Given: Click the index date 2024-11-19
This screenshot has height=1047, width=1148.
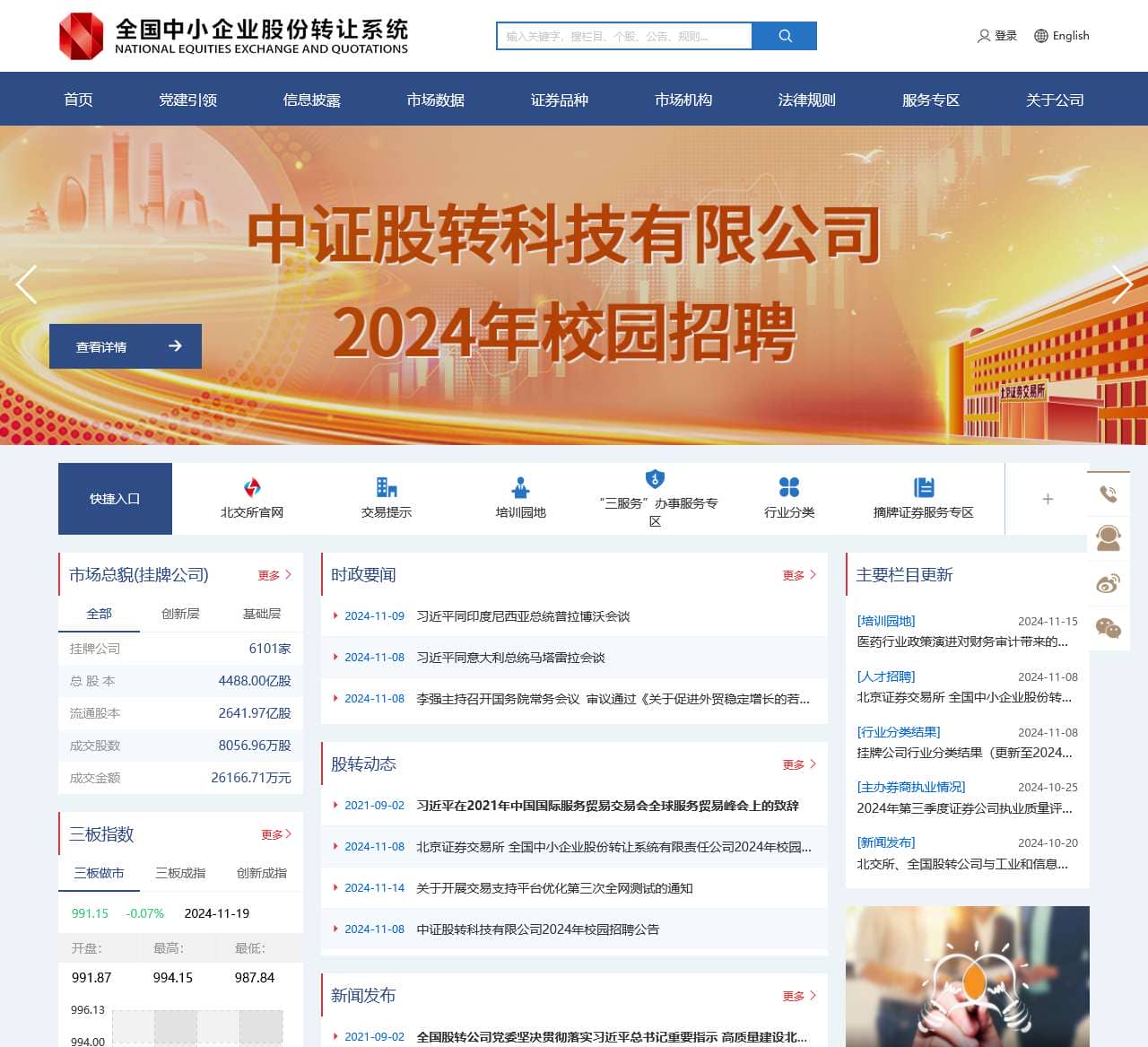Looking at the screenshot, I should [217, 913].
